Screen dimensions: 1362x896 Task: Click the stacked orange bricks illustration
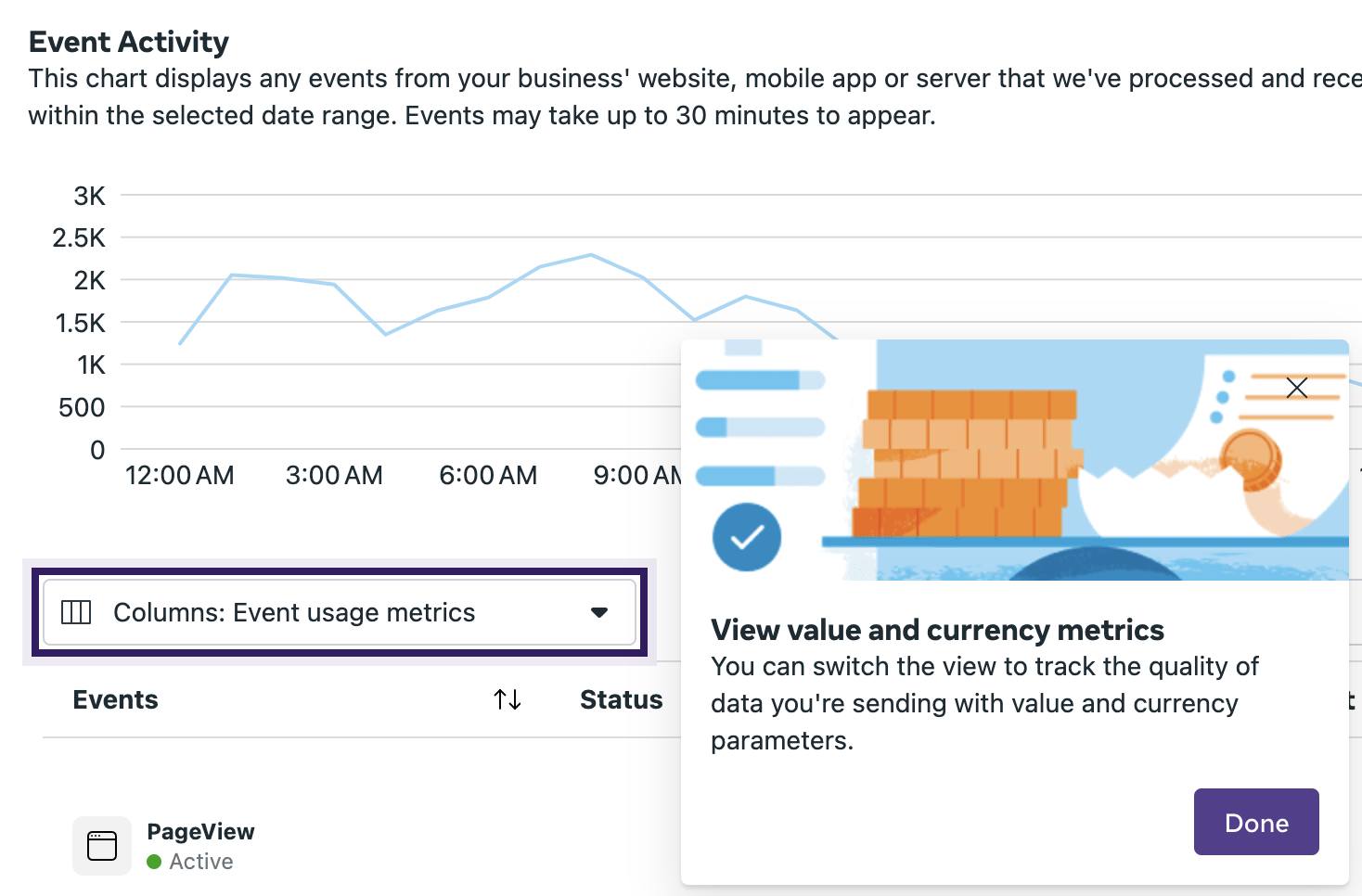(965, 464)
